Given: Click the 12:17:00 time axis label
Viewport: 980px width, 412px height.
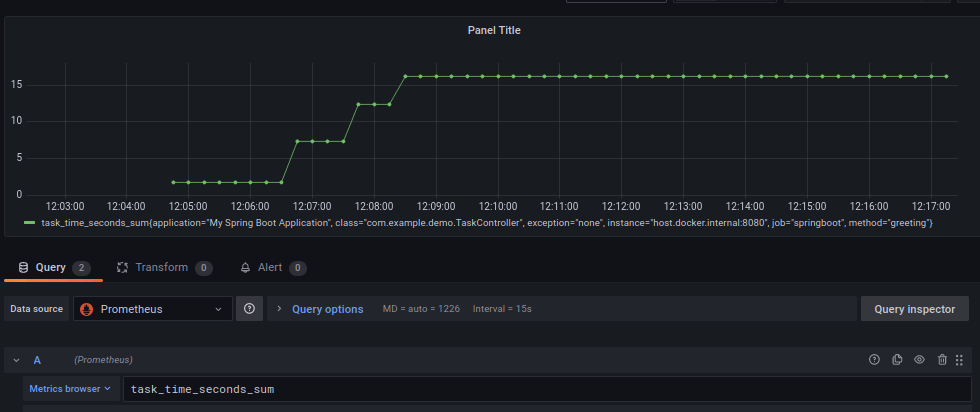Looking at the screenshot, I should click(931, 206).
